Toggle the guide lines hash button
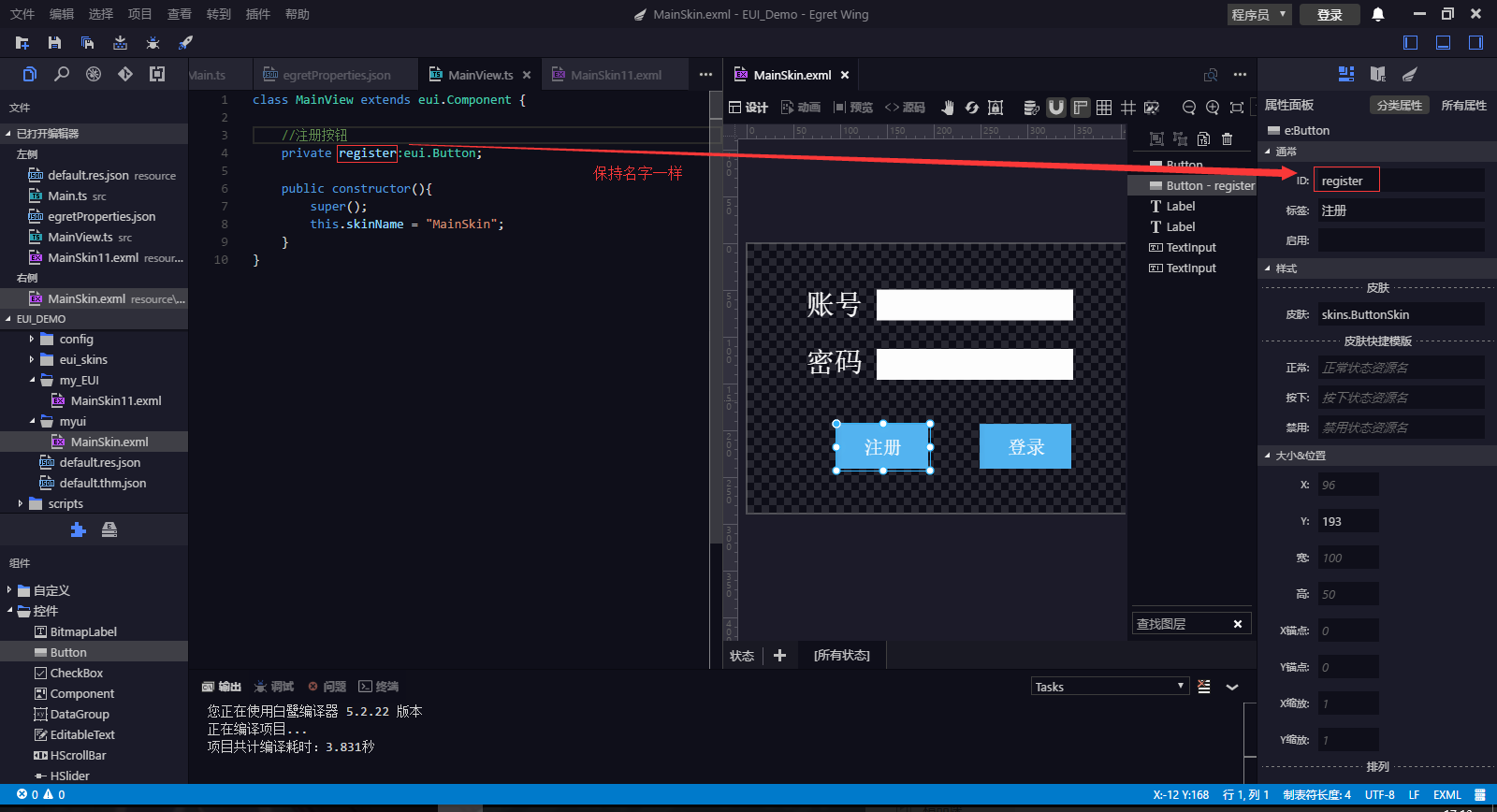1497x812 pixels. pos(1128,108)
